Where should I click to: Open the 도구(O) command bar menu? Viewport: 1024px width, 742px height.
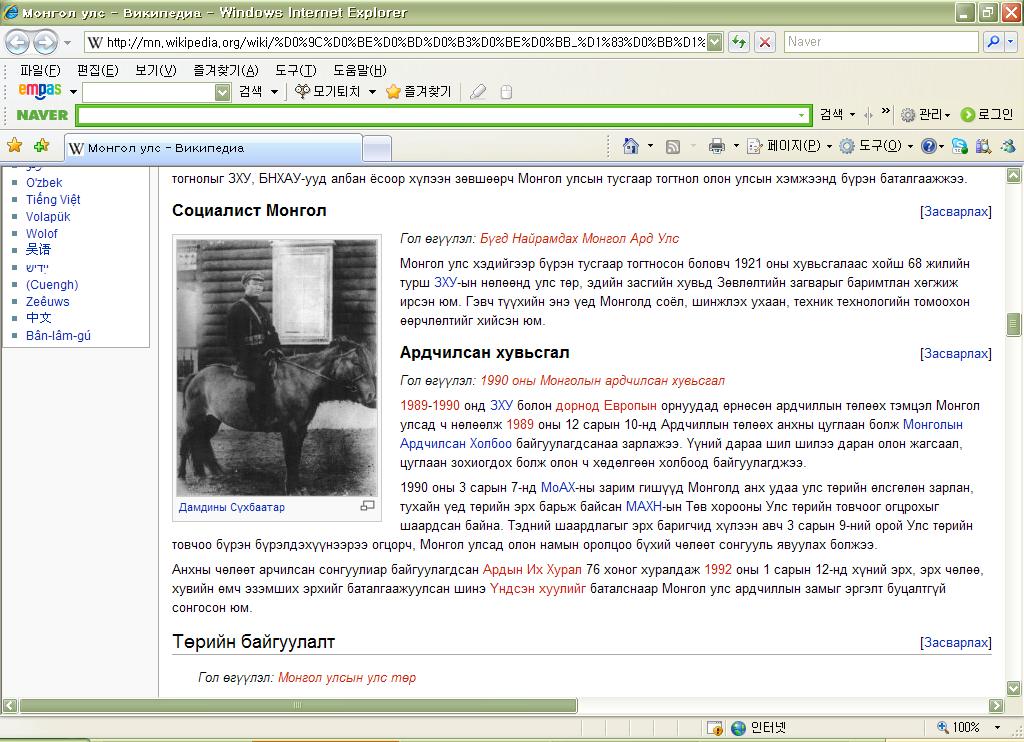876,146
